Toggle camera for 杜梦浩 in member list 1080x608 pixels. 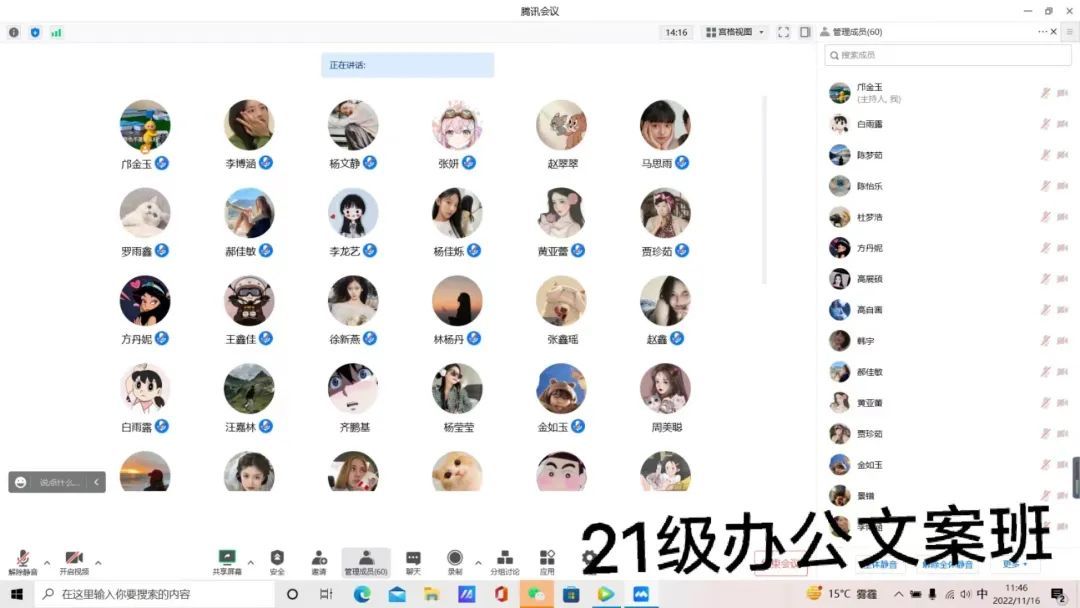pyautogui.click(x=1063, y=217)
